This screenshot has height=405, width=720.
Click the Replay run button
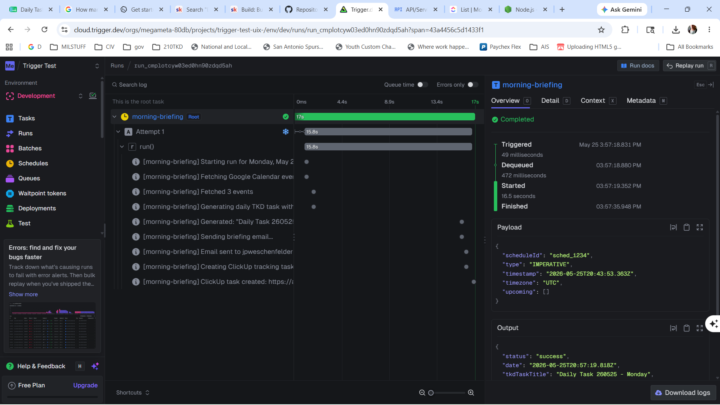688,66
